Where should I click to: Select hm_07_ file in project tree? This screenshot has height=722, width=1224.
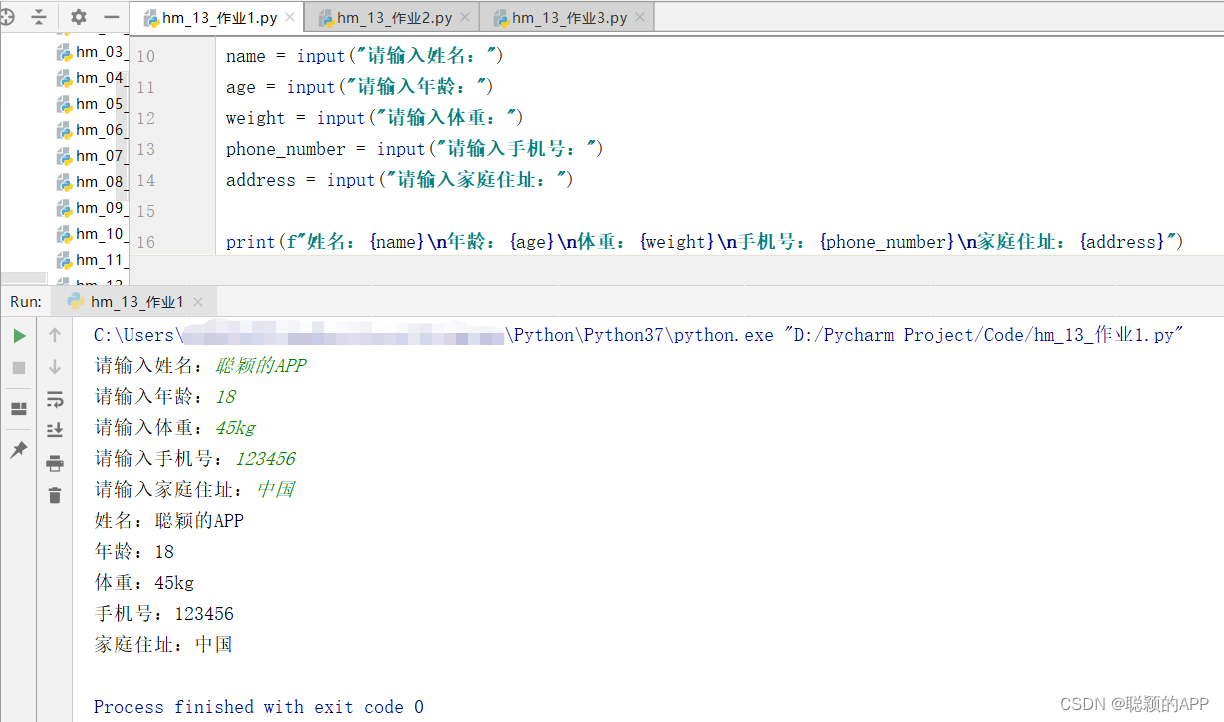(x=91, y=156)
